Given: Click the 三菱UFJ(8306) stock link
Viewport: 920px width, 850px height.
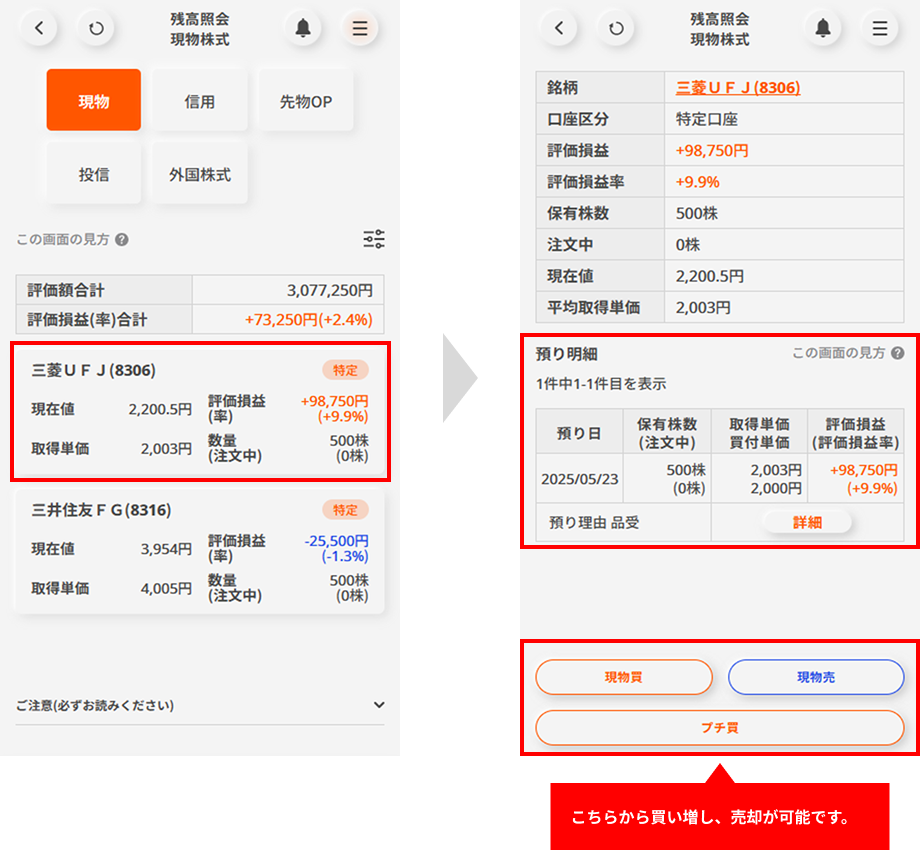Looking at the screenshot, I should (738, 88).
